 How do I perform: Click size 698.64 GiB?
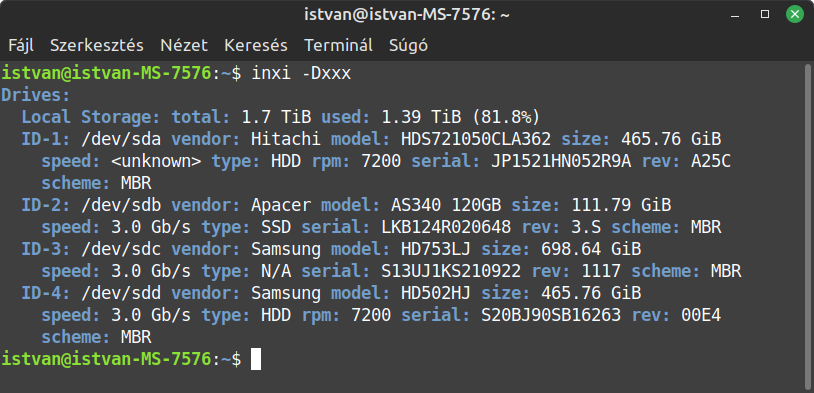click(591, 249)
